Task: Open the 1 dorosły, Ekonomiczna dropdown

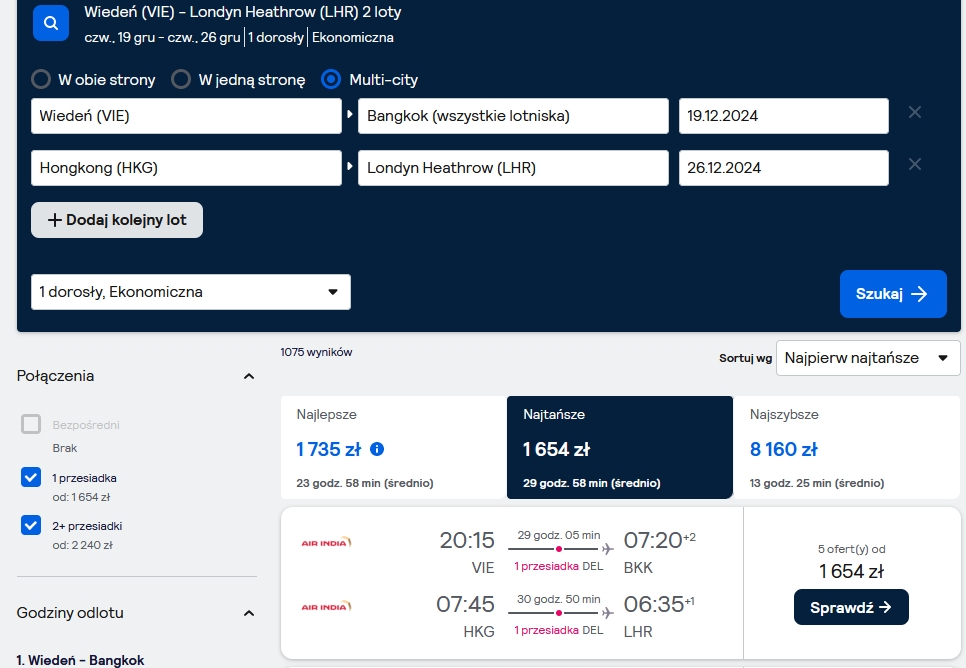Action: [x=191, y=292]
